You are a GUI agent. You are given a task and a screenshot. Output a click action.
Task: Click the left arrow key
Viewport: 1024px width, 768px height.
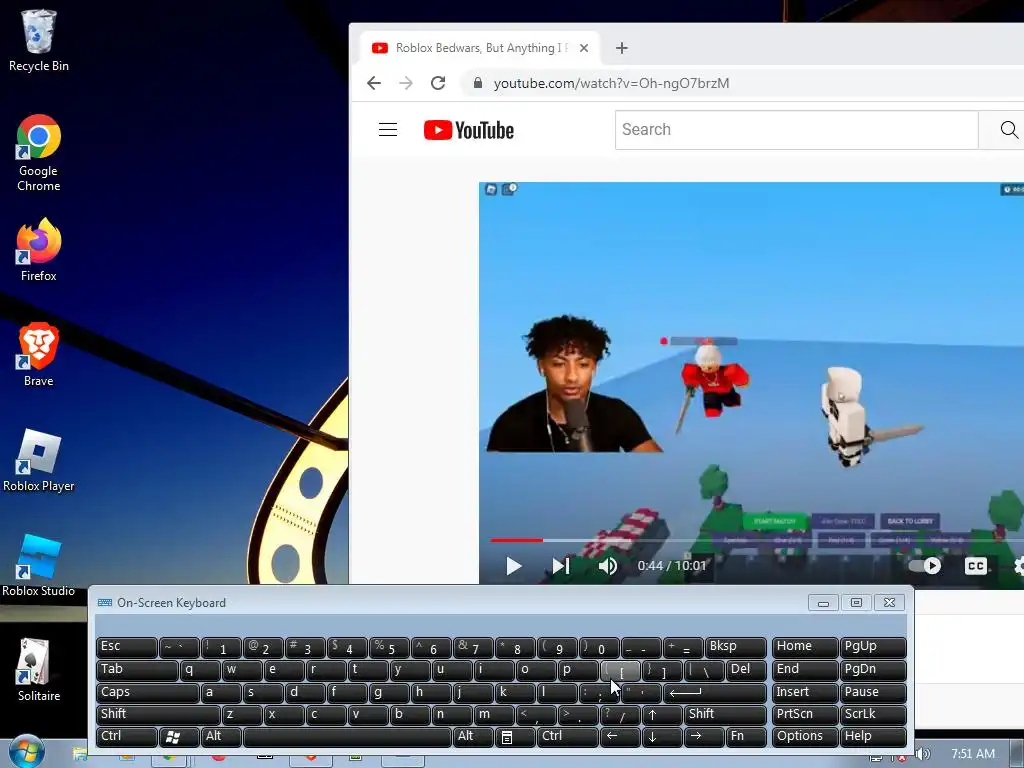(620, 737)
